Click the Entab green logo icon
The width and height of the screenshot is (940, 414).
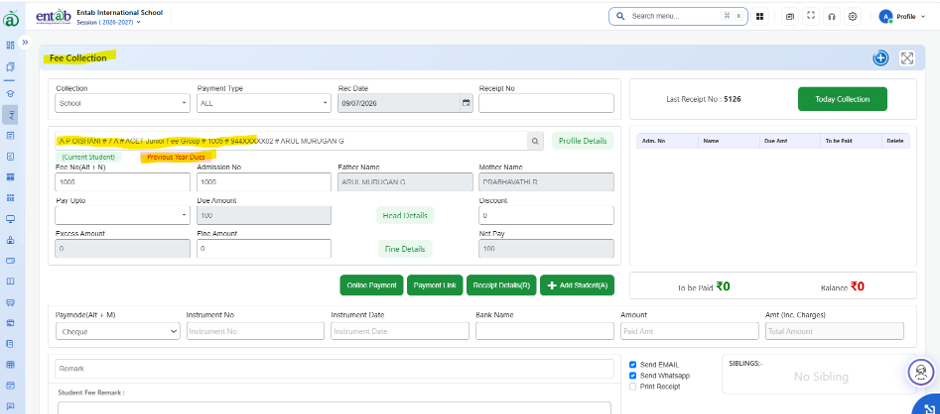(x=11, y=19)
